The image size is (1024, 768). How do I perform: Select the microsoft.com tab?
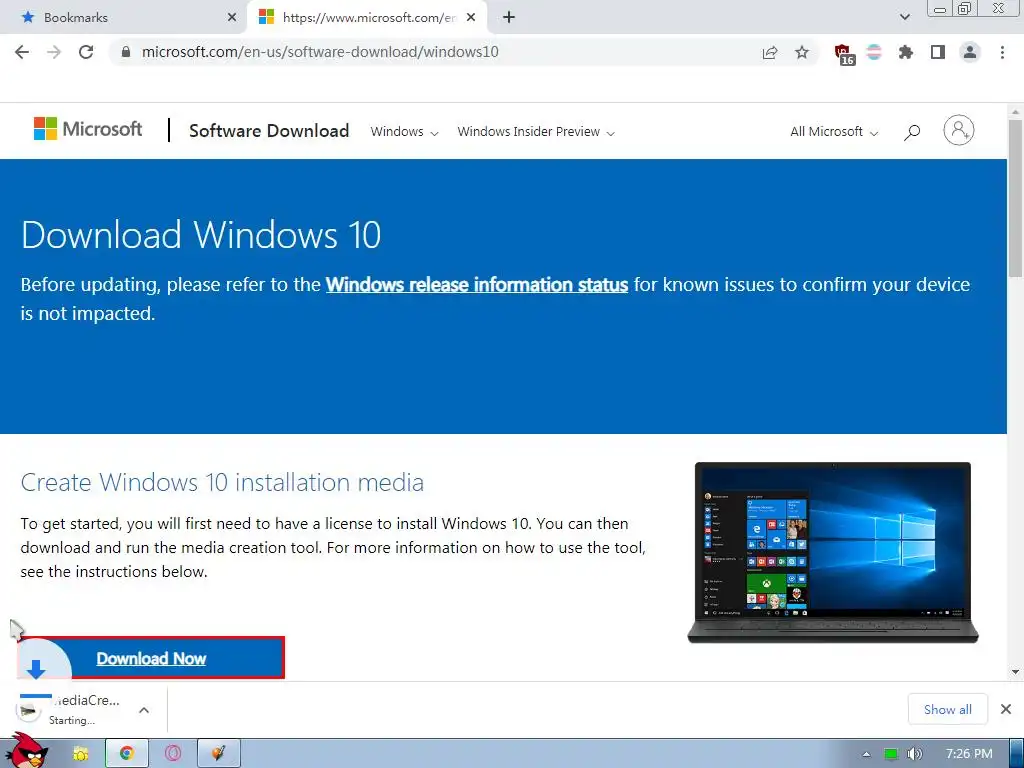coord(367,18)
